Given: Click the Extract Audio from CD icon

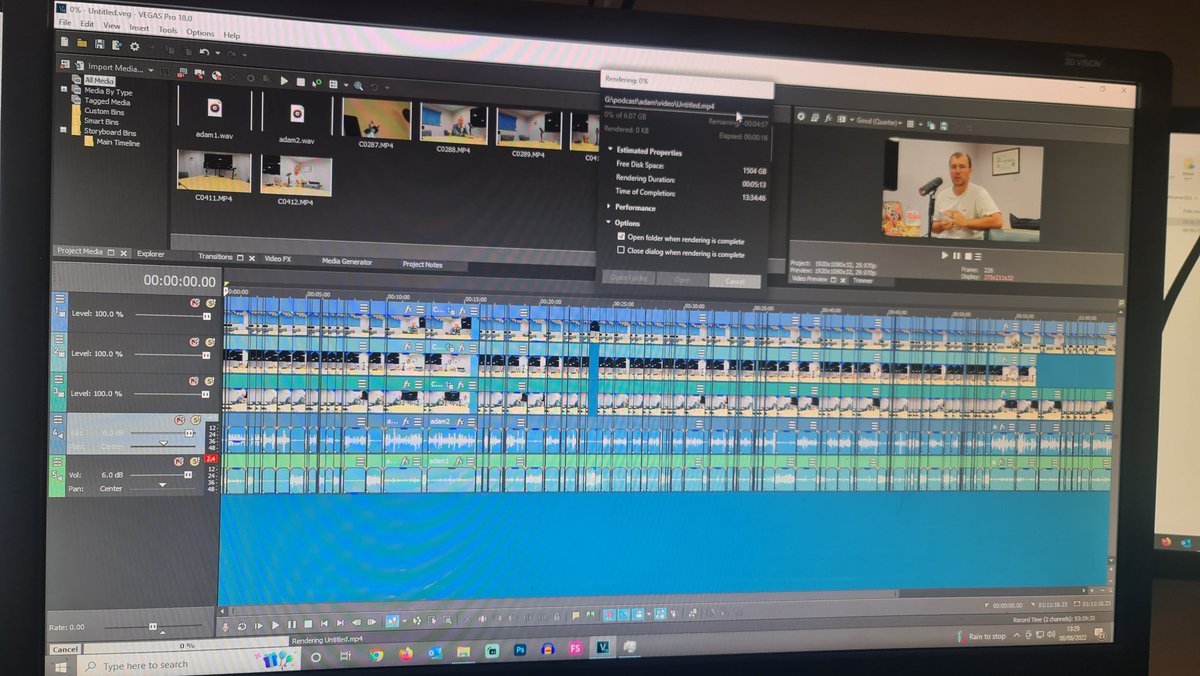Looking at the screenshot, I should point(215,74).
